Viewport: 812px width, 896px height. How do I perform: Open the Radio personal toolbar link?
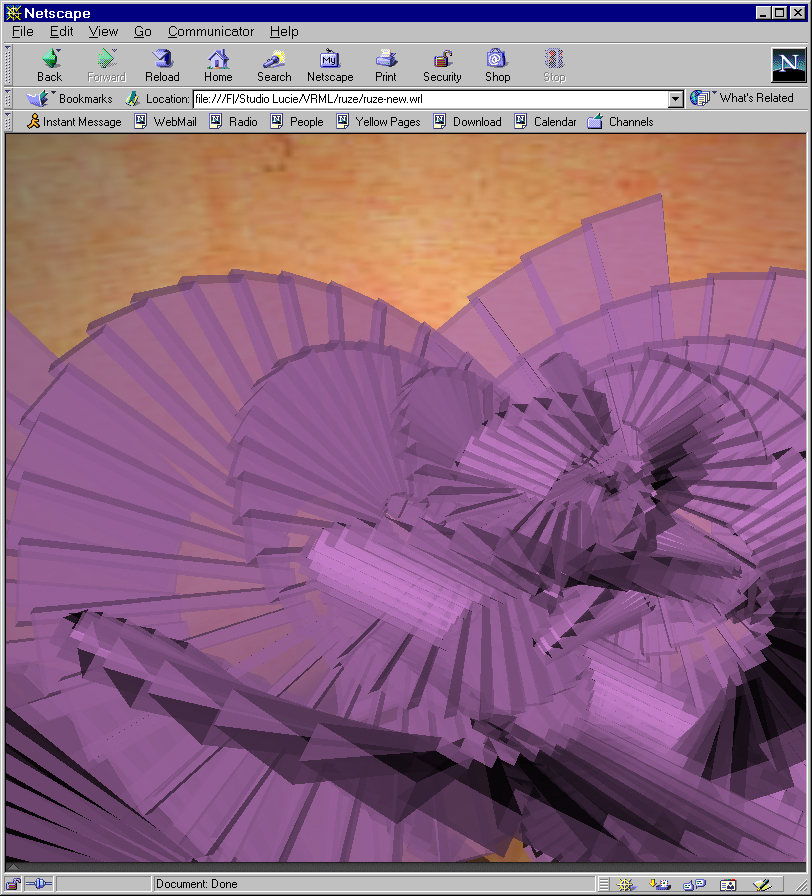[233, 122]
